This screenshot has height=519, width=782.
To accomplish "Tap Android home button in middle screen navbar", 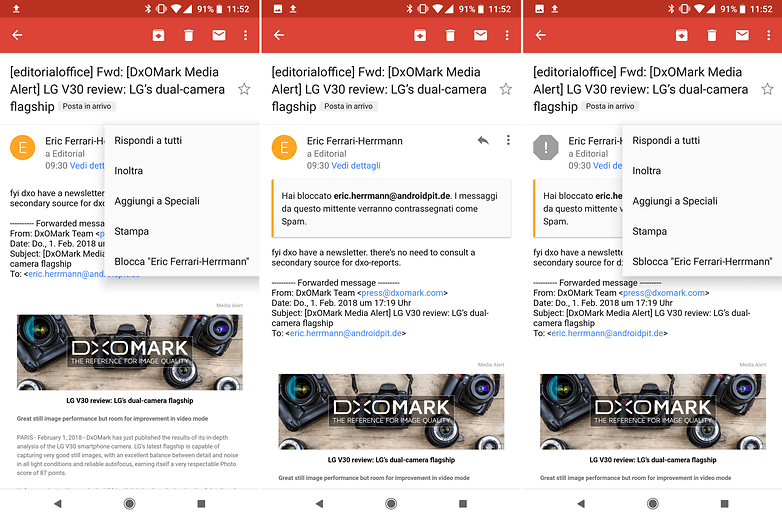I will pyautogui.click(x=391, y=504).
